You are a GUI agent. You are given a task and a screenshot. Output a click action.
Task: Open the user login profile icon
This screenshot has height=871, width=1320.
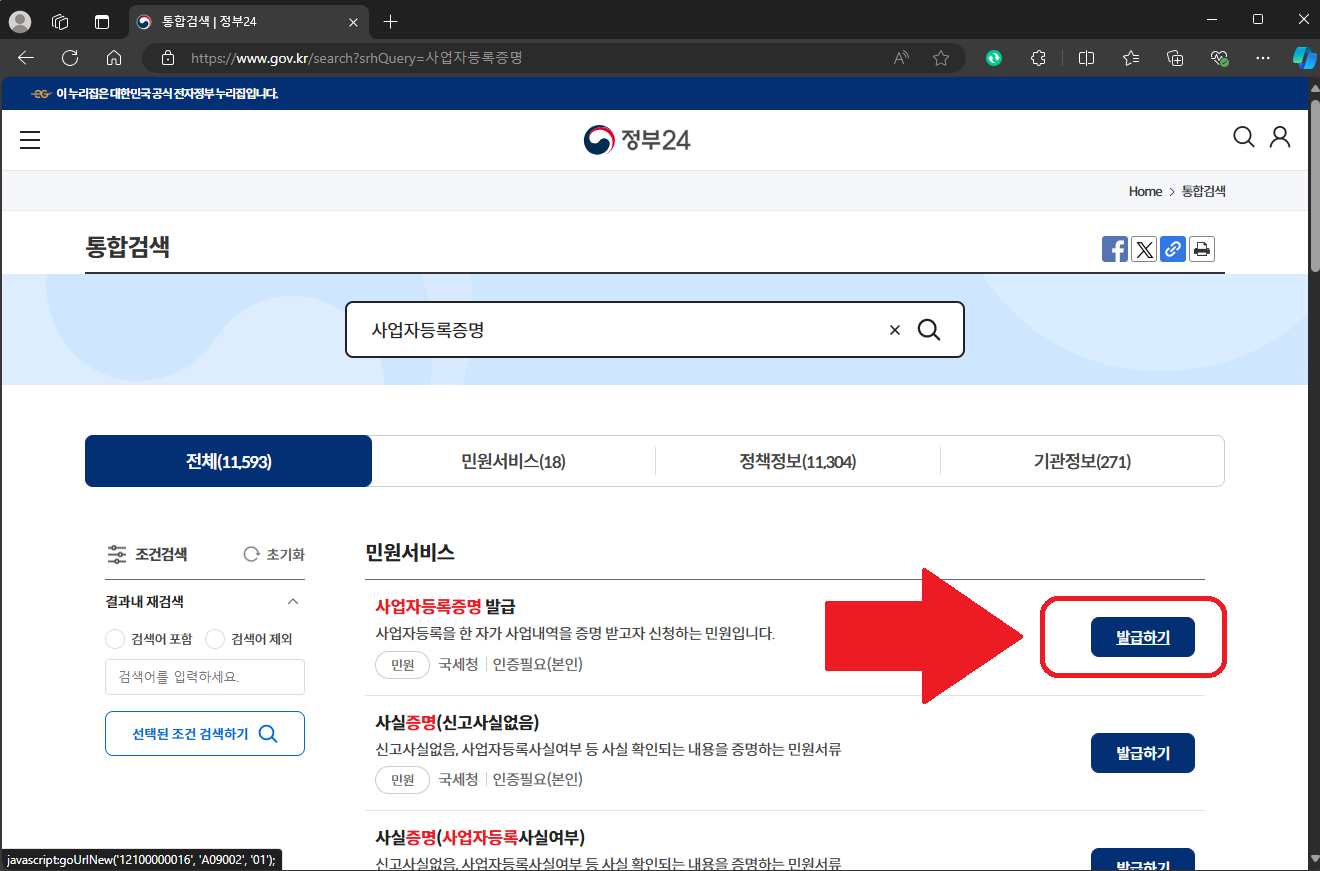coord(1280,137)
